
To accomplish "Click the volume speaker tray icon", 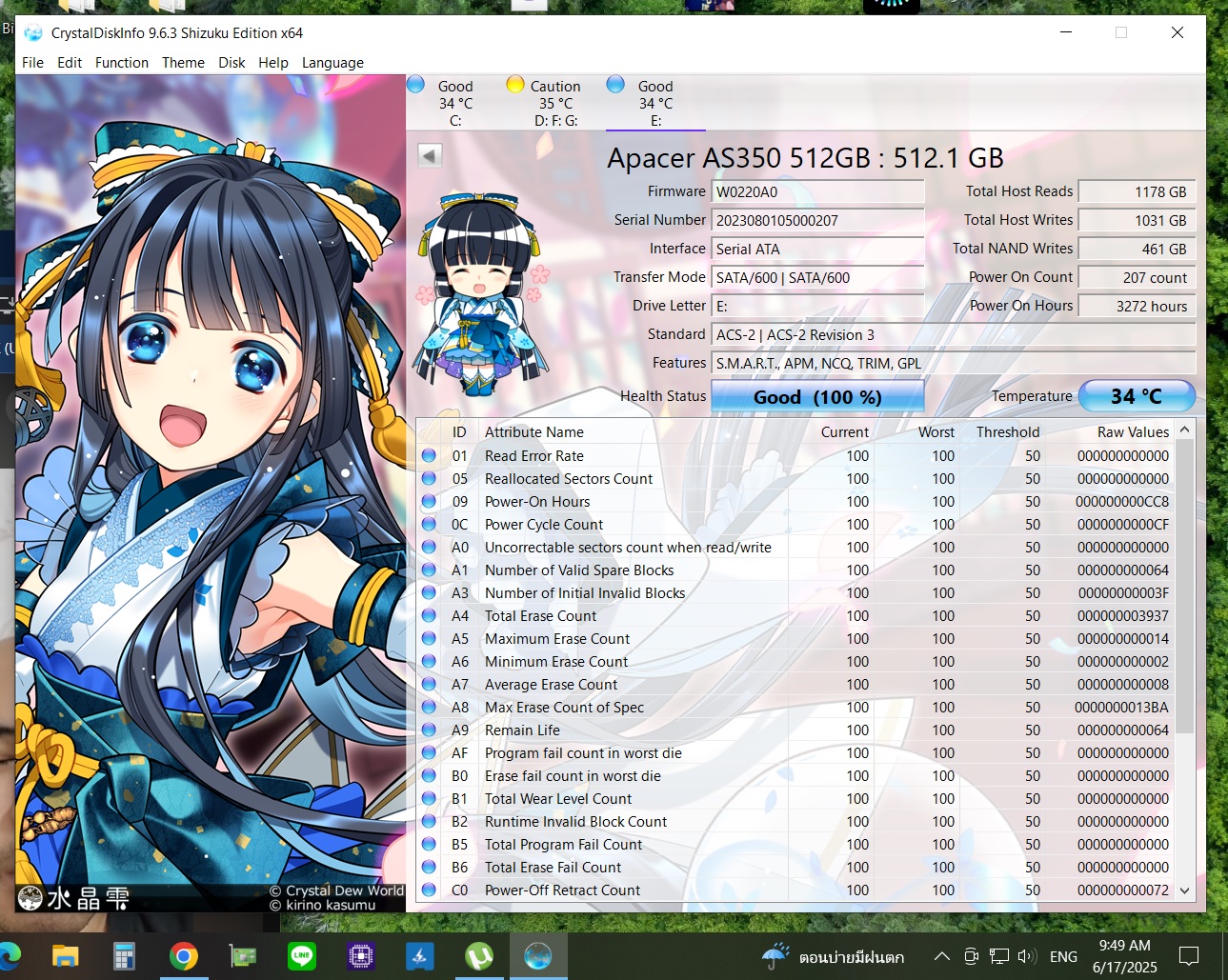I will pyautogui.click(x=1027, y=956).
